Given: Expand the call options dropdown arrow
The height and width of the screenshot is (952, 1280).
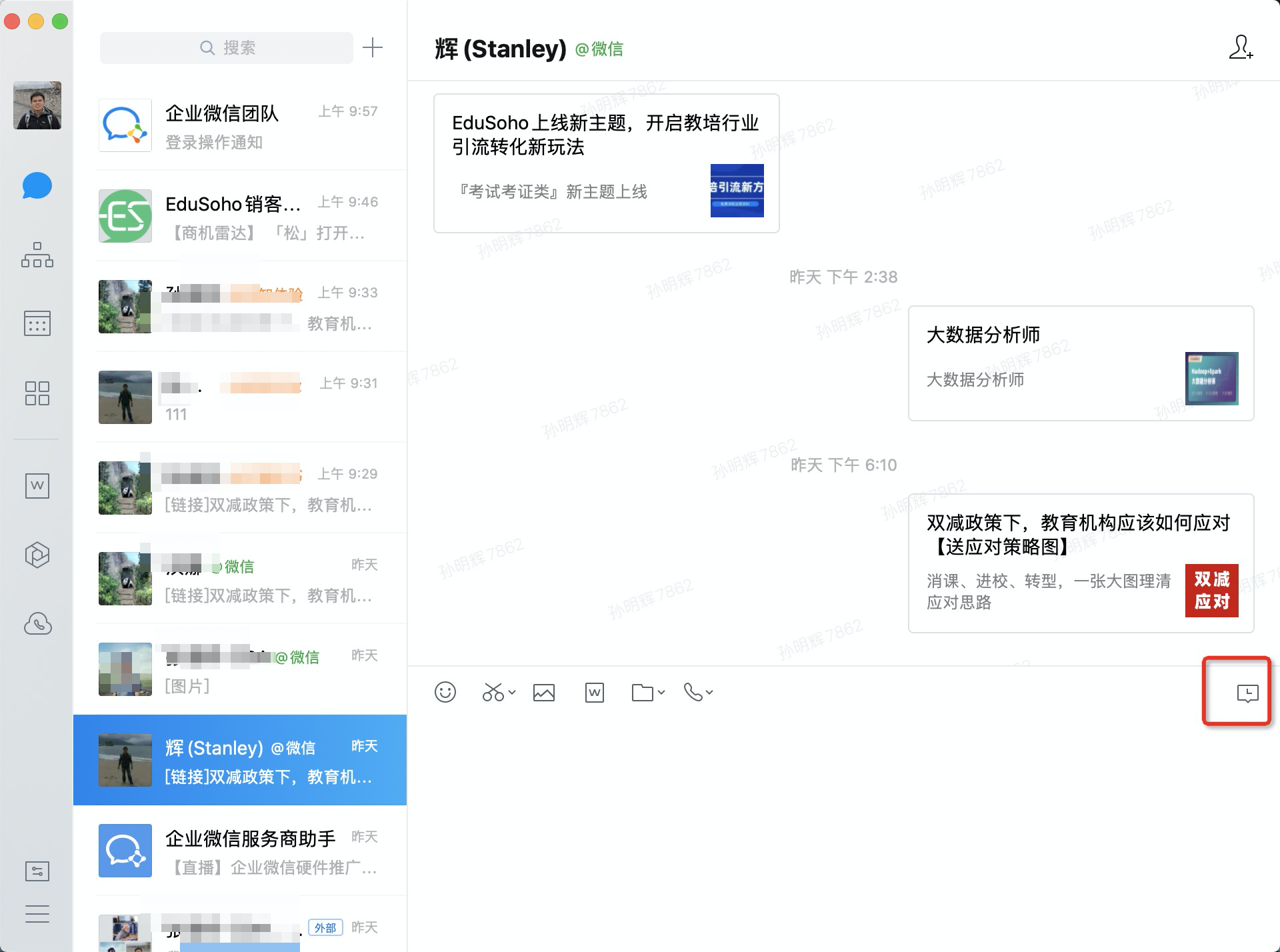Looking at the screenshot, I should click(709, 692).
